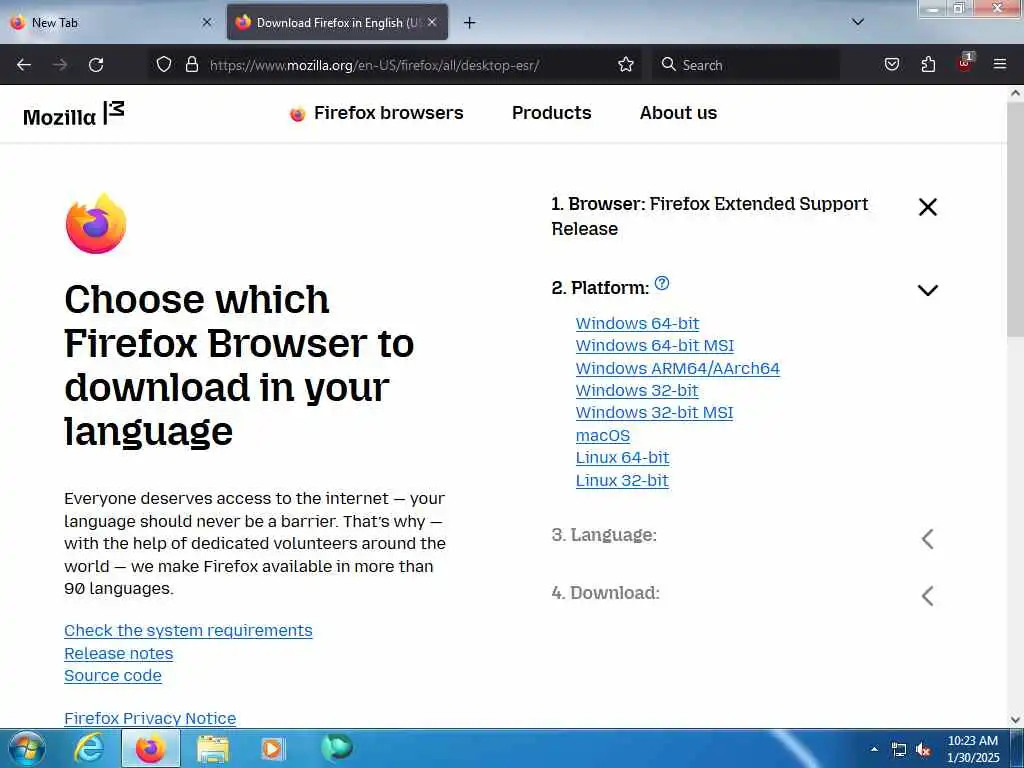
Task: Open the green taskbar app icon
Action: 337,747
